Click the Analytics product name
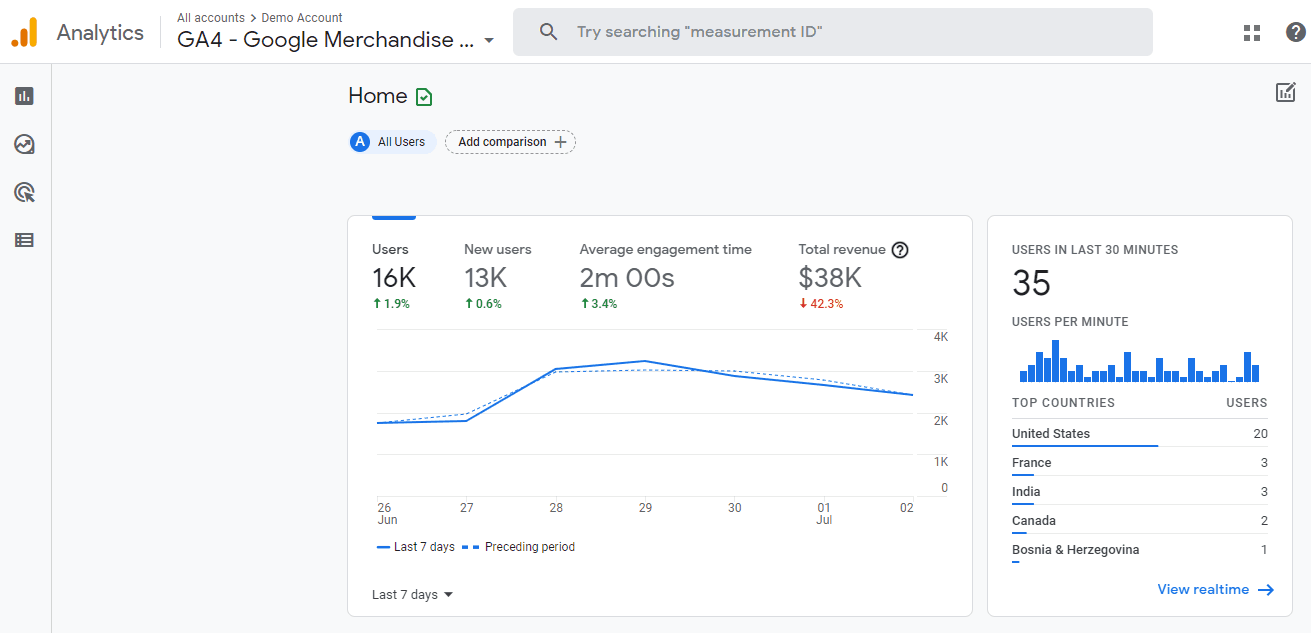This screenshot has width=1311, height=633. coord(100,32)
